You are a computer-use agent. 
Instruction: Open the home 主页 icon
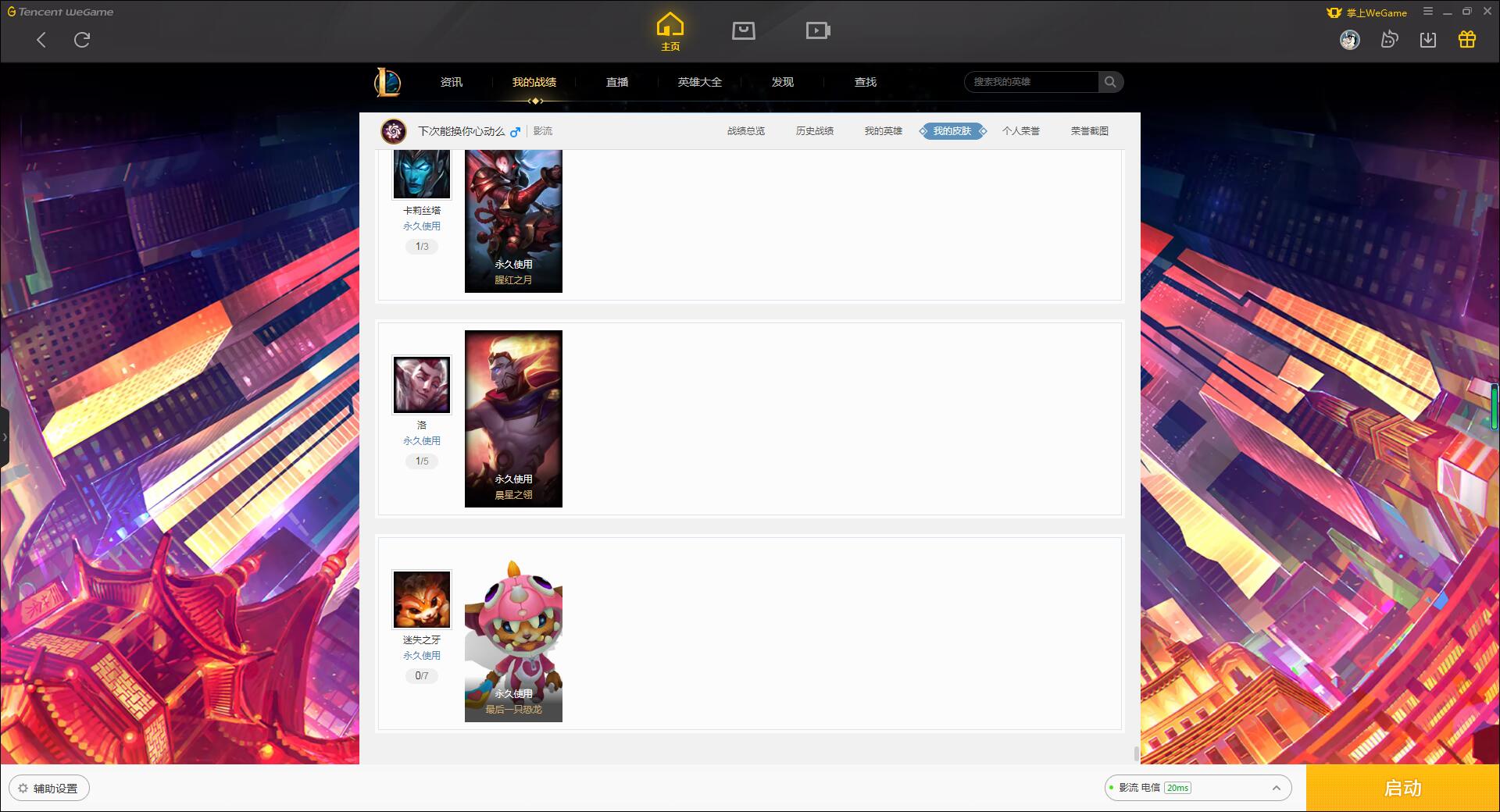(x=670, y=31)
